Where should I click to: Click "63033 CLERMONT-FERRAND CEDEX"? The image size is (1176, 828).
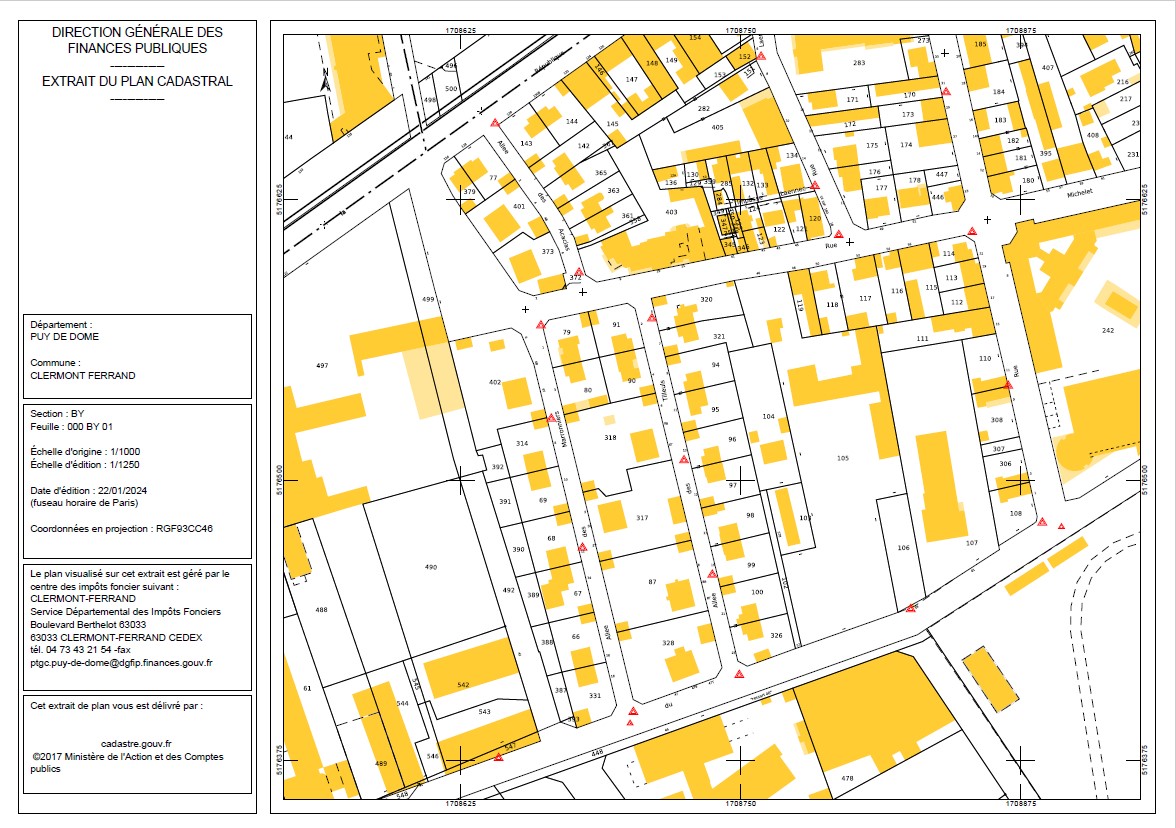(116, 638)
